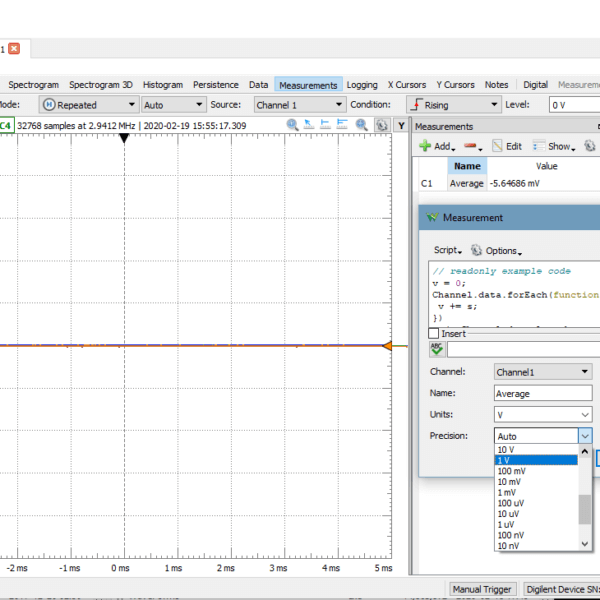
Task: Open plot options gear icon
Action: point(382,125)
